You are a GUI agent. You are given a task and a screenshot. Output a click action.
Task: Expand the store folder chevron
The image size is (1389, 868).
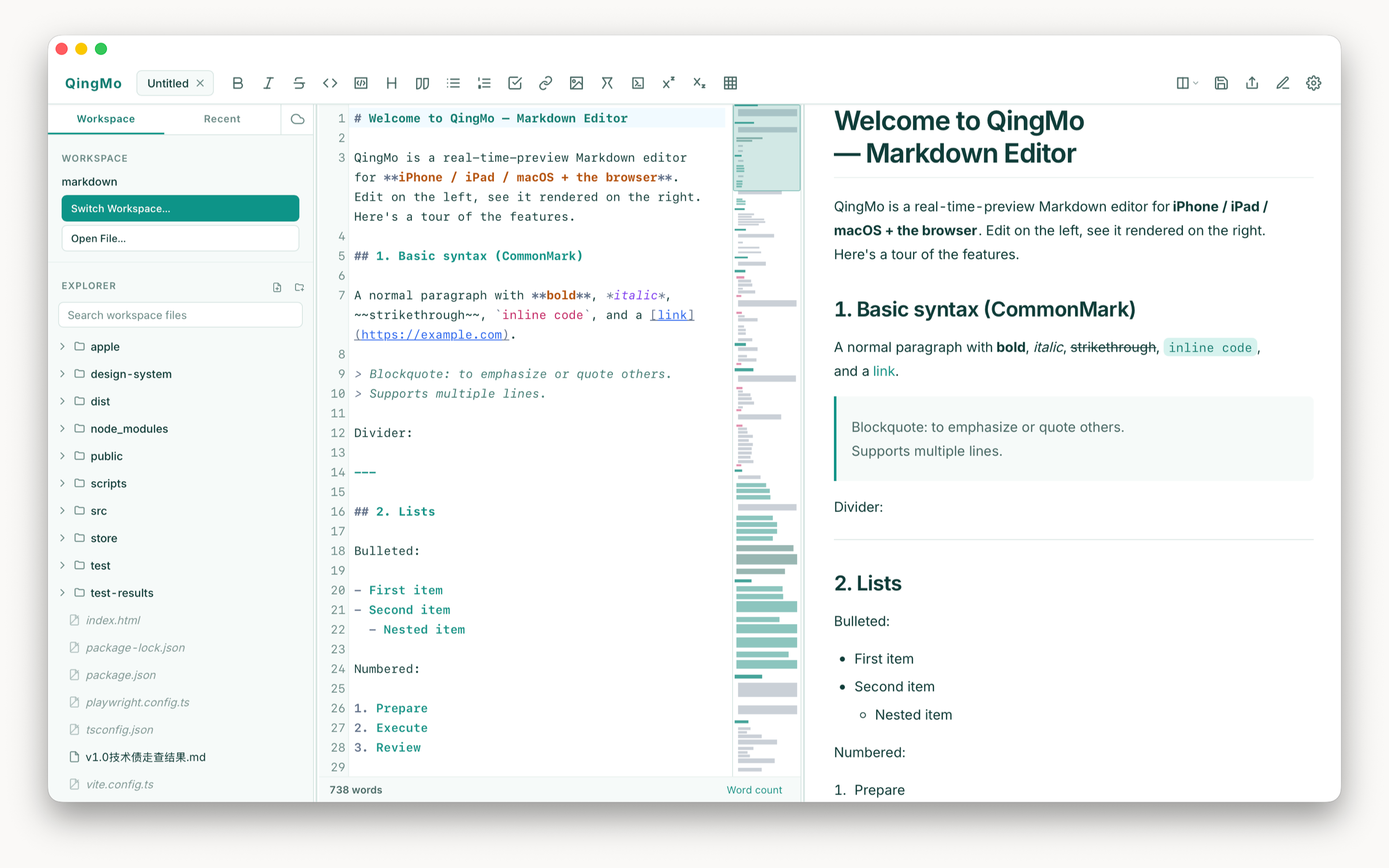coord(63,538)
